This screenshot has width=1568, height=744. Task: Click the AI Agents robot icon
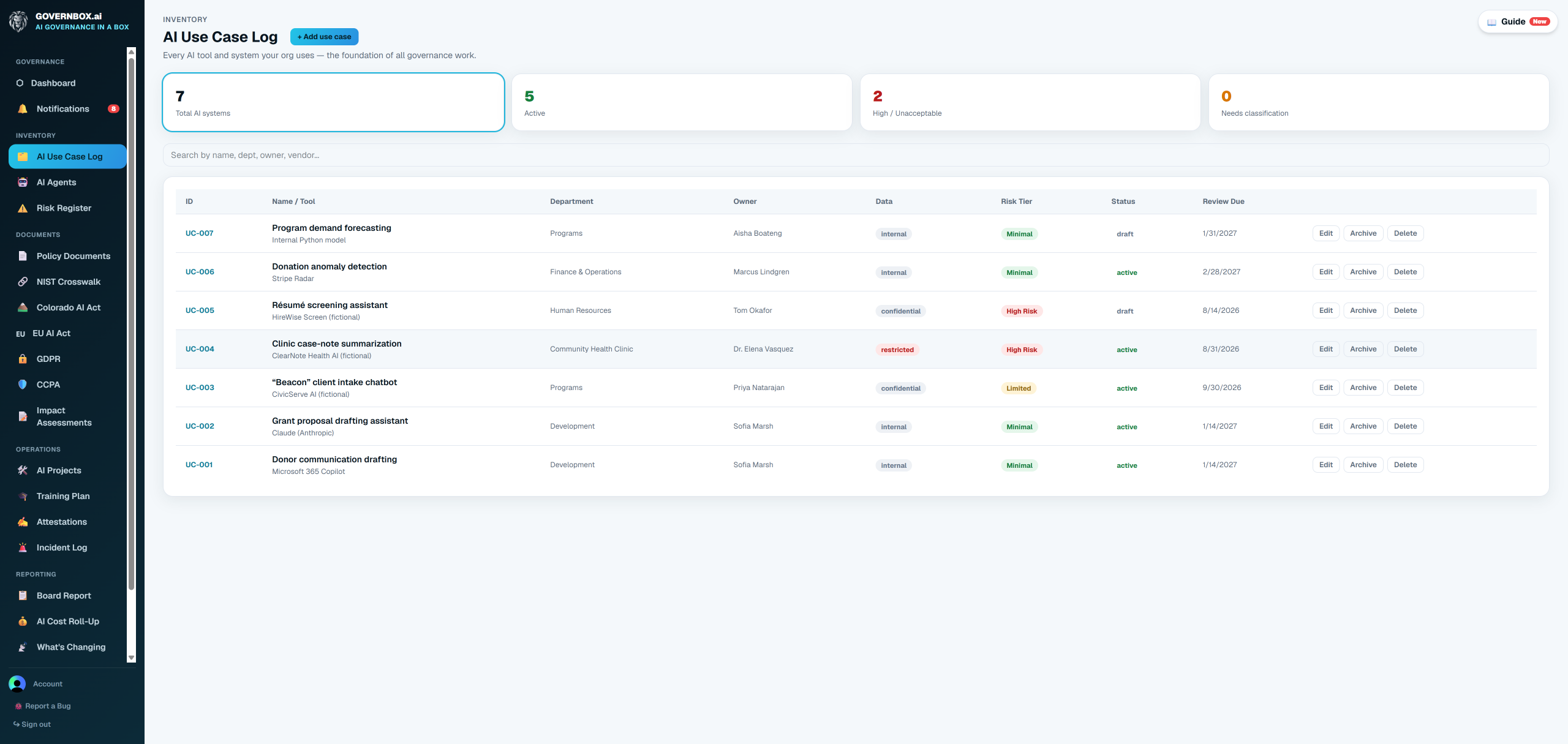click(23, 182)
